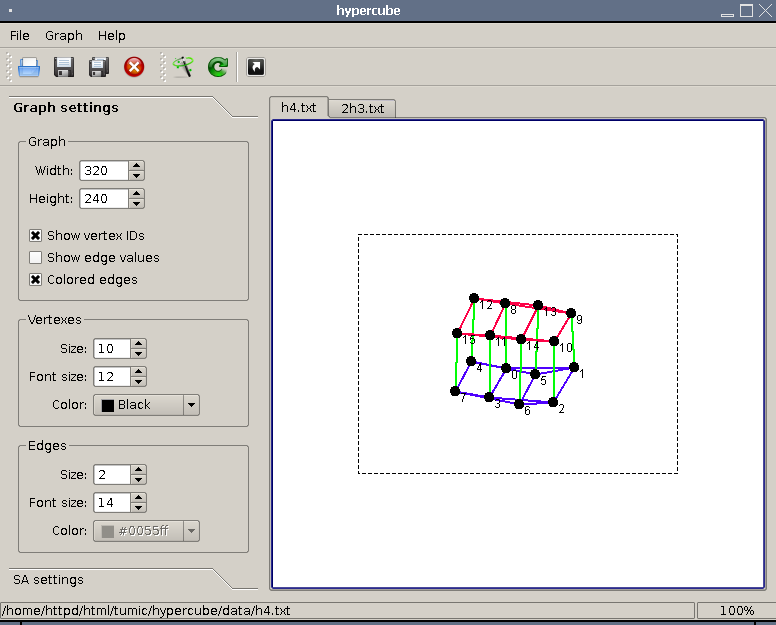Switch to the h4.txt tab
The height and width of the screenshot is (625, 776).
tap(298, 107)
